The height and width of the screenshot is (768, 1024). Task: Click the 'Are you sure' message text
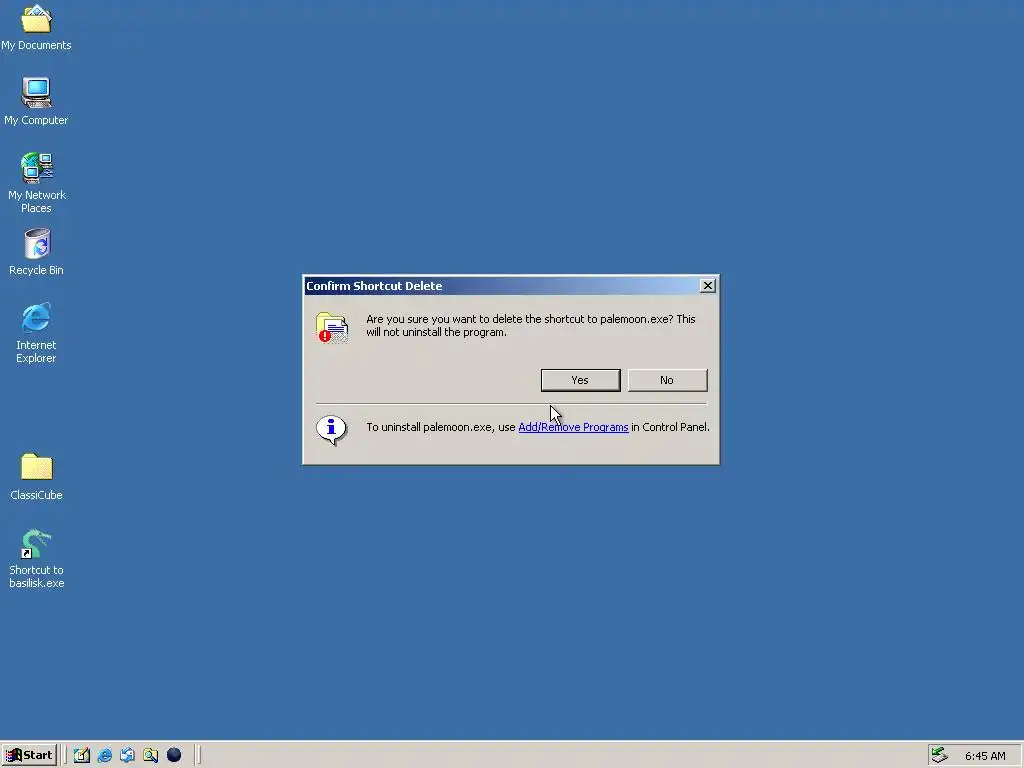[530, 325]
